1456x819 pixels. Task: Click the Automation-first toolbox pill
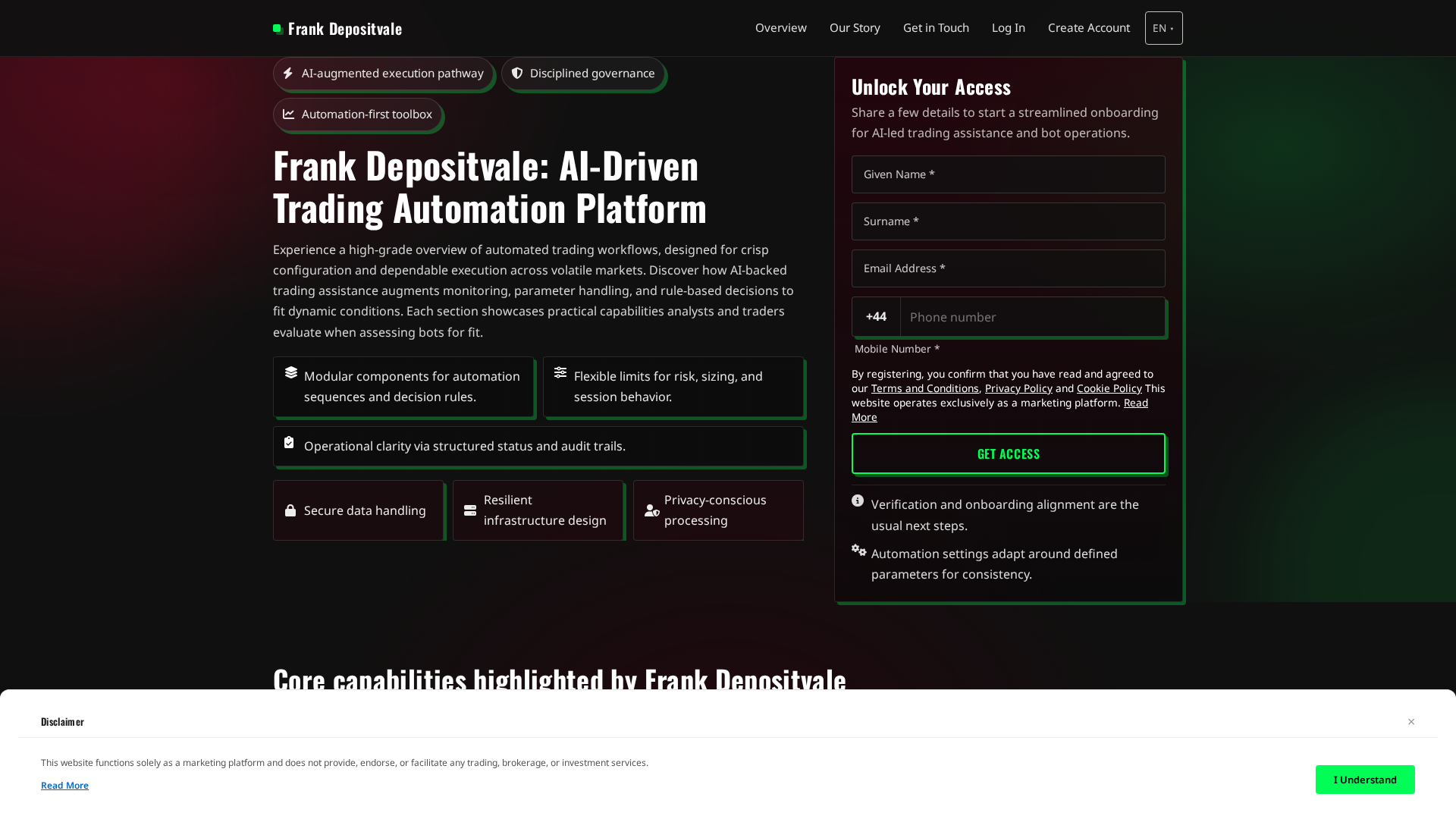[357, 115]
